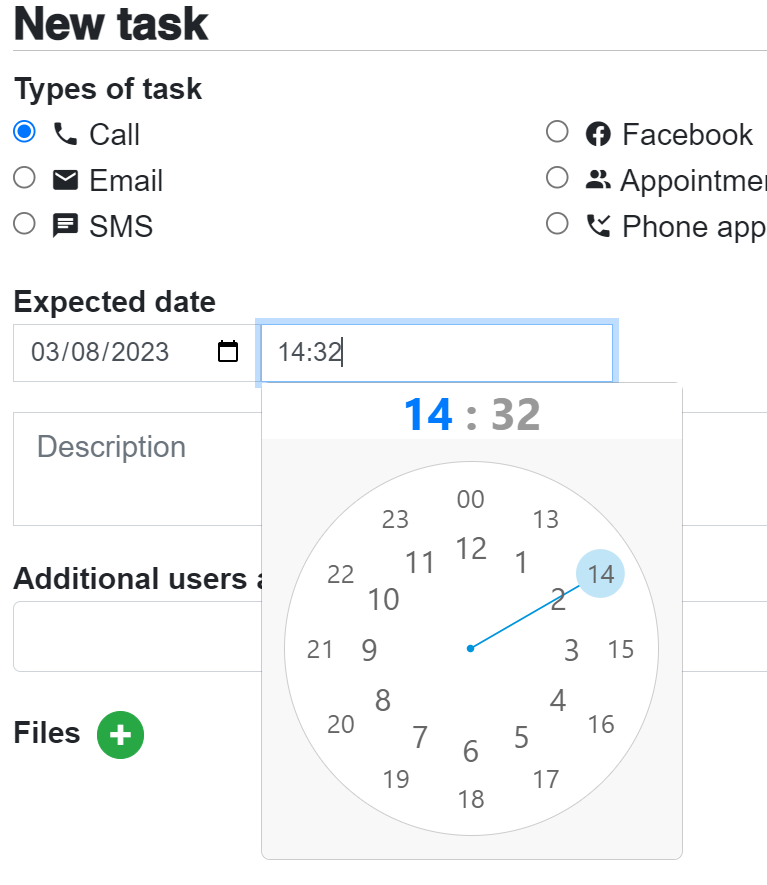Select hour 9 on the clock face
This screenshot has width=767, height=885.
click(370, 650)
